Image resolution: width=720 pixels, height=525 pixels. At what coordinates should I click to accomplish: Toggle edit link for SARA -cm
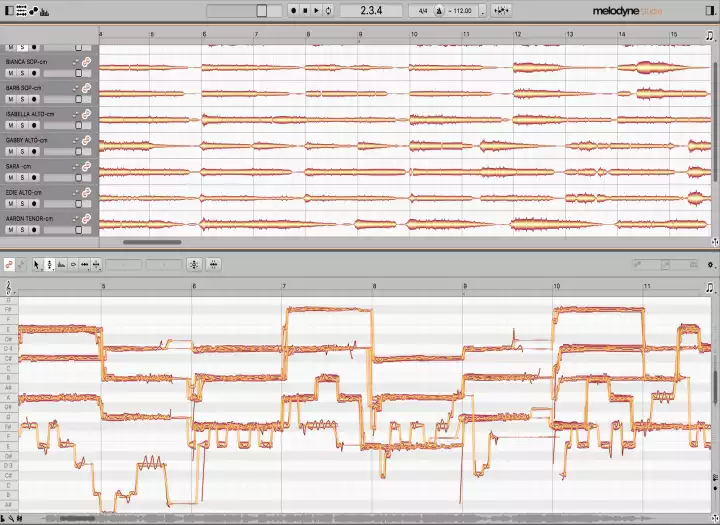(86, 166)
